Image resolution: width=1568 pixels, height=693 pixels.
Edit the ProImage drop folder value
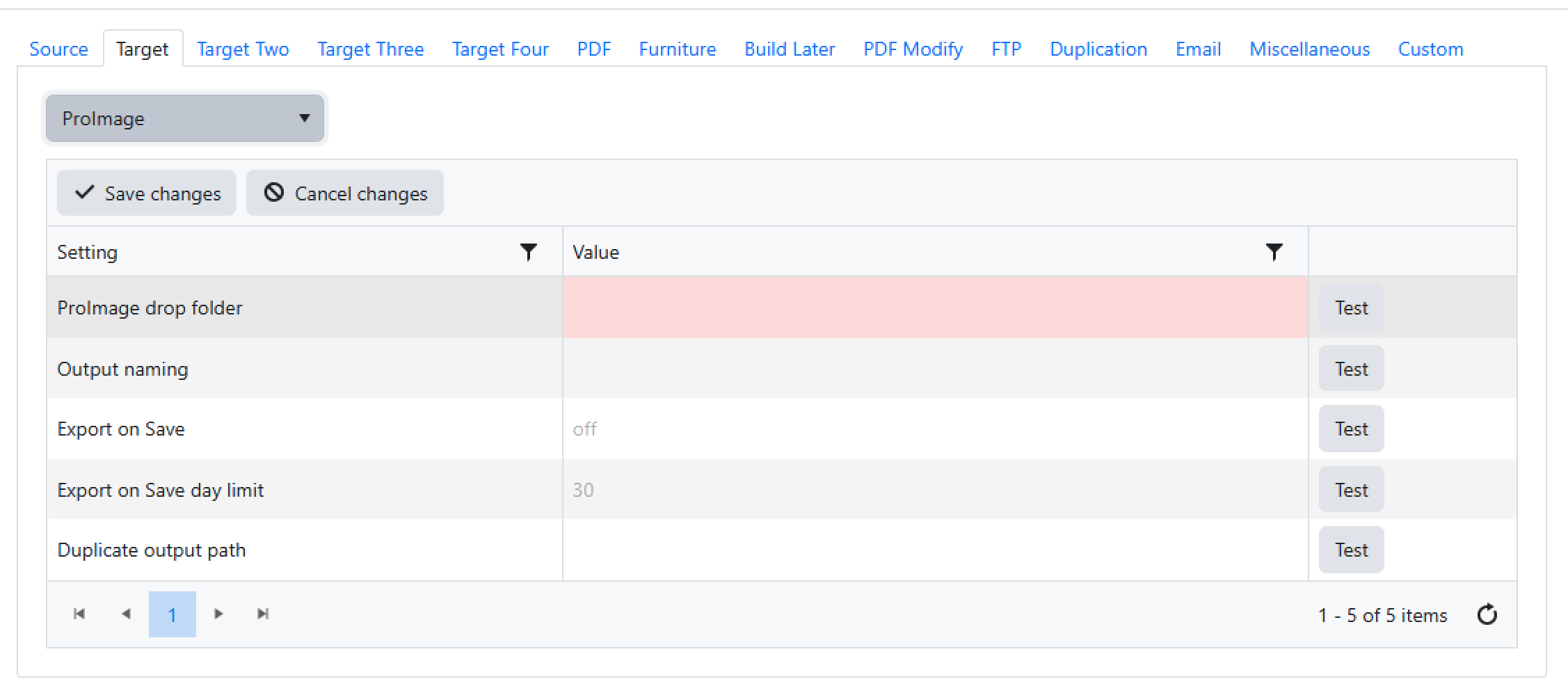935,308
